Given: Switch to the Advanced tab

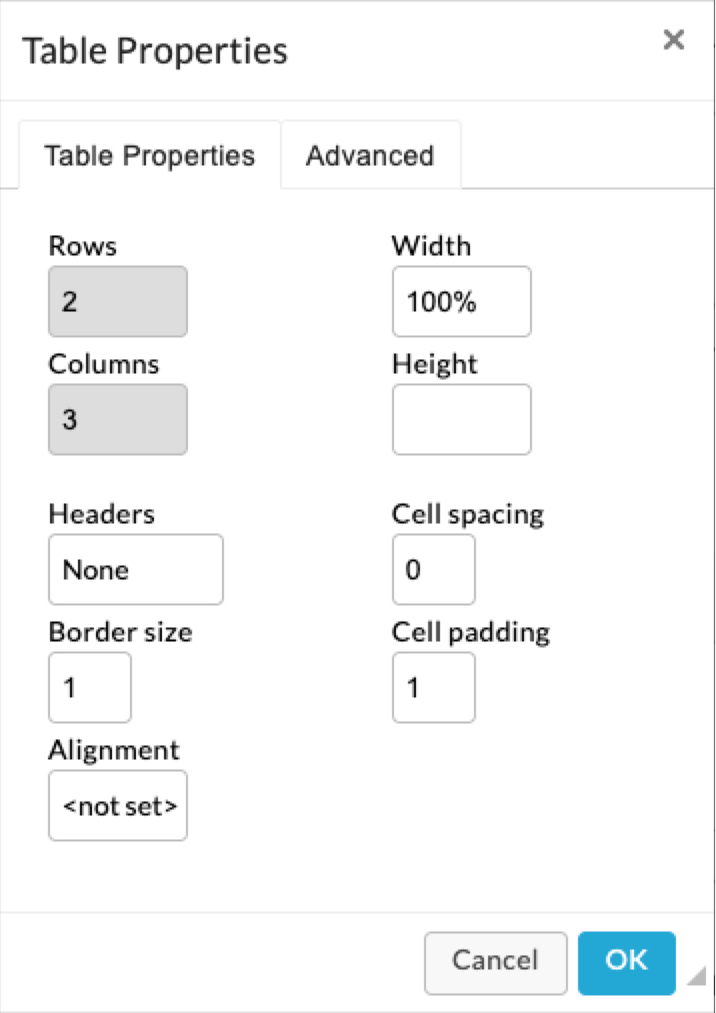Looking at the screenshot, I should click(x=370, y=155).
